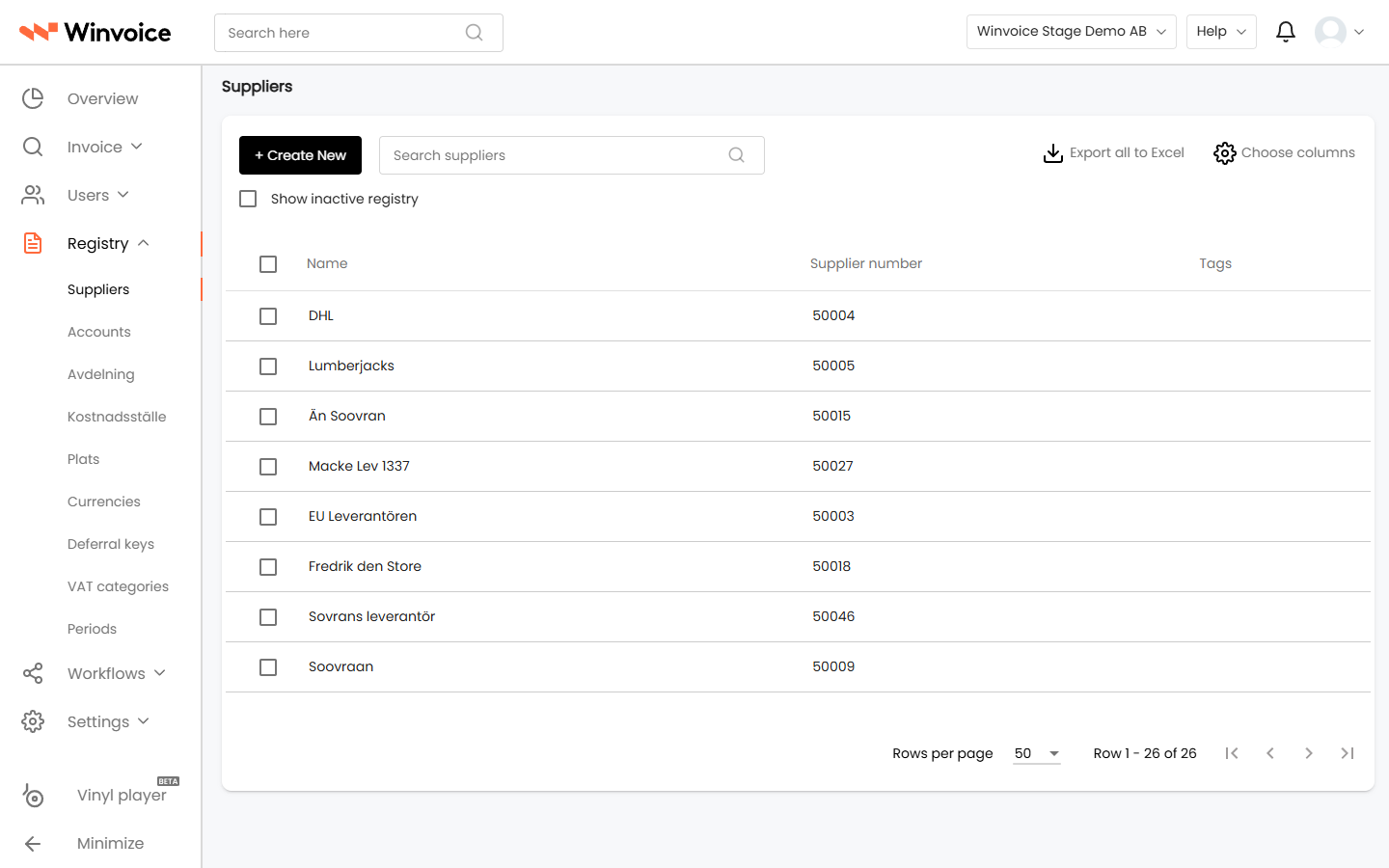Click the Overview pie chart icon
The width and height of the screenshot is (1389, 868).
pyautogui.click(x=33, y=98)
